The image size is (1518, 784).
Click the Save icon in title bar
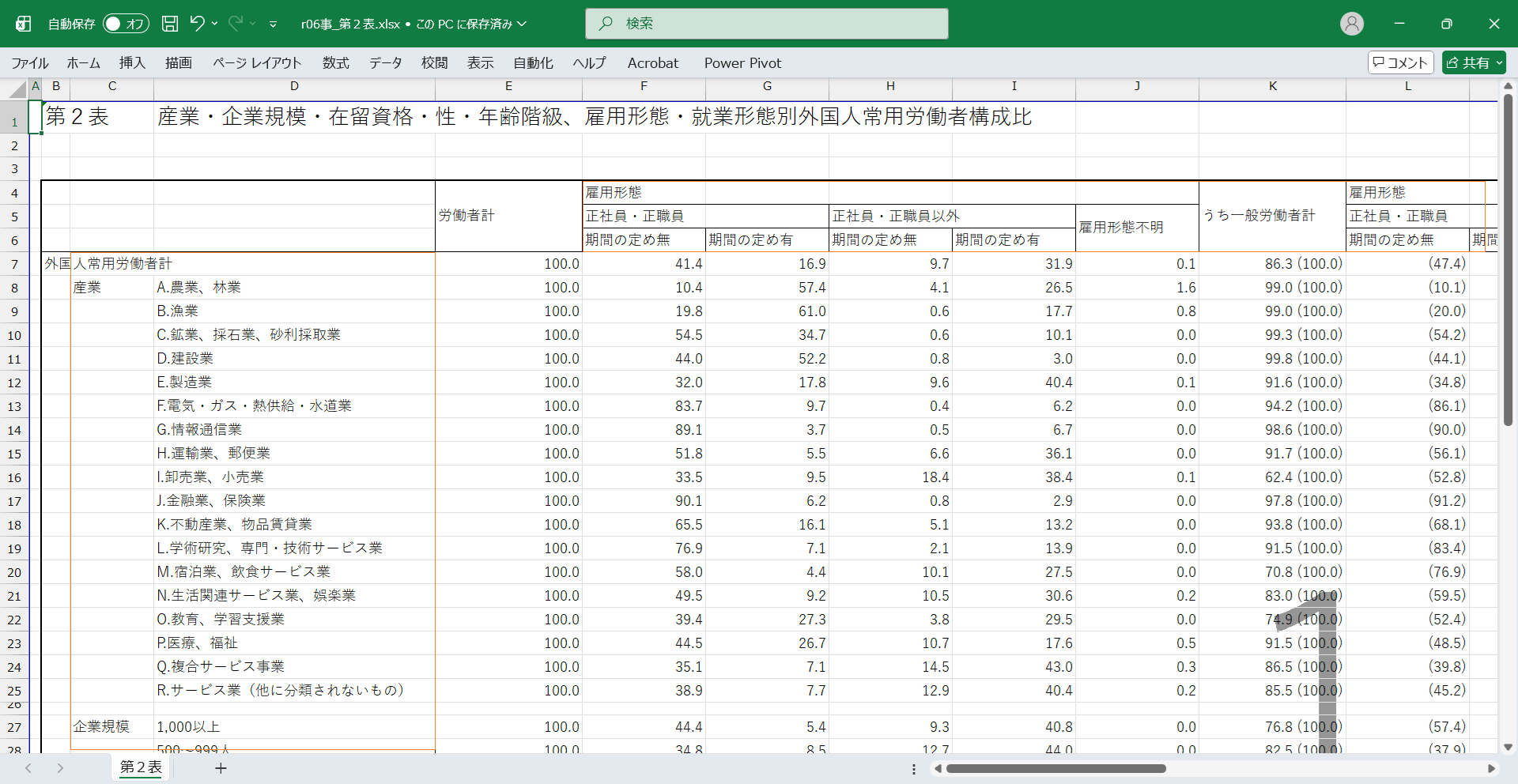[x=170, y=24]
